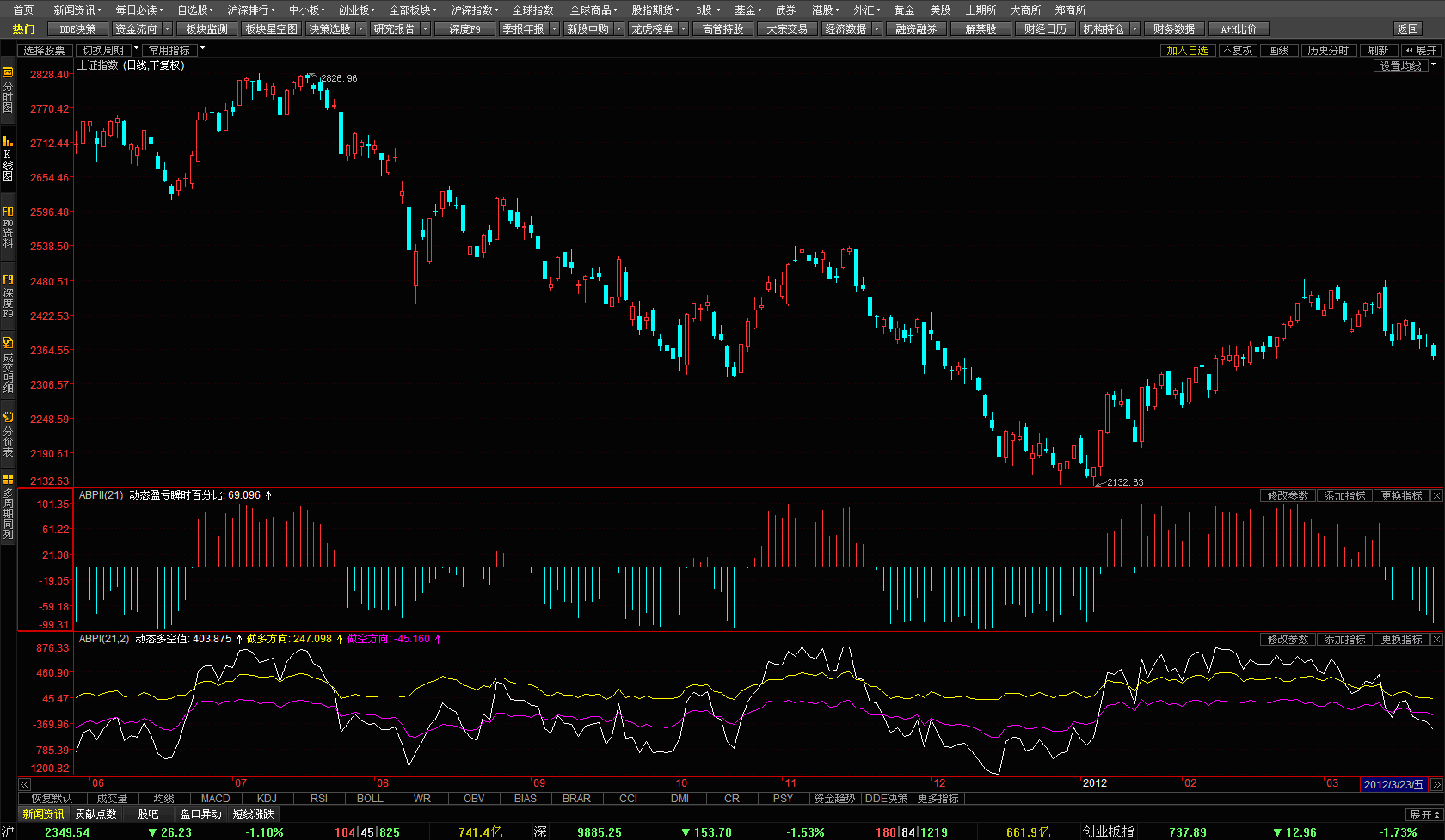Image resolution: width=1445 pixels, height=840 pixels.
Task: Open the 季报年报 dropdown arrow
Action: point(554,29)
